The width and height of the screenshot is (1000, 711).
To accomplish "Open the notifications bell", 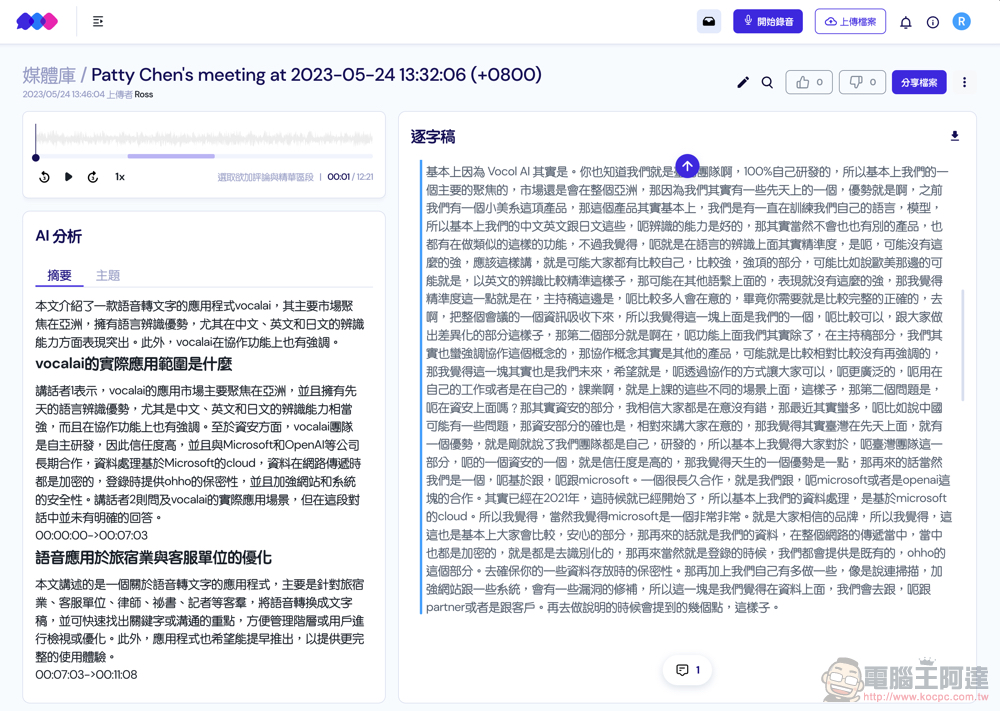I will pos(906,22).
